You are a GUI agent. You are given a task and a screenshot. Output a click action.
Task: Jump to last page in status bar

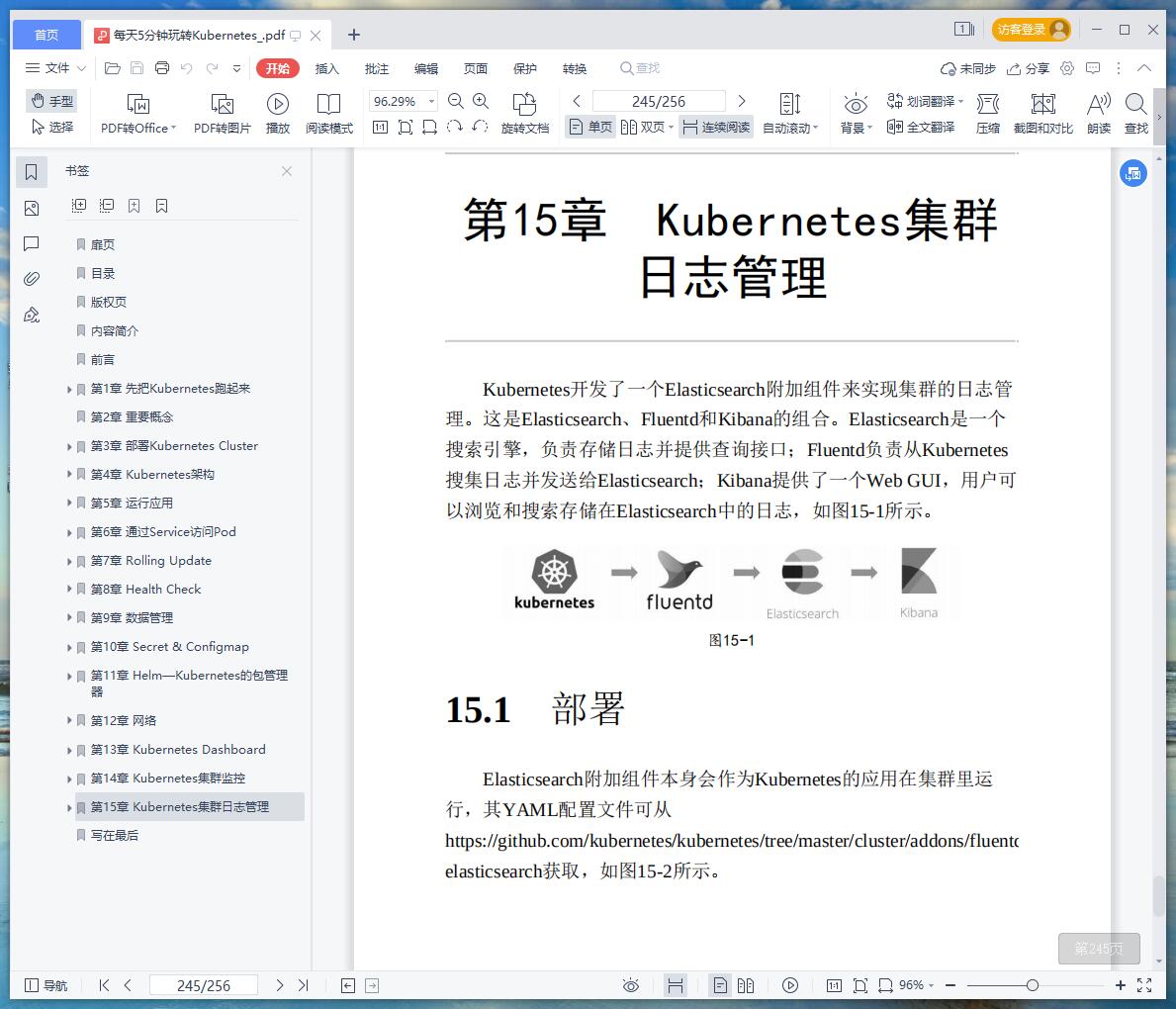click(303, 985)
